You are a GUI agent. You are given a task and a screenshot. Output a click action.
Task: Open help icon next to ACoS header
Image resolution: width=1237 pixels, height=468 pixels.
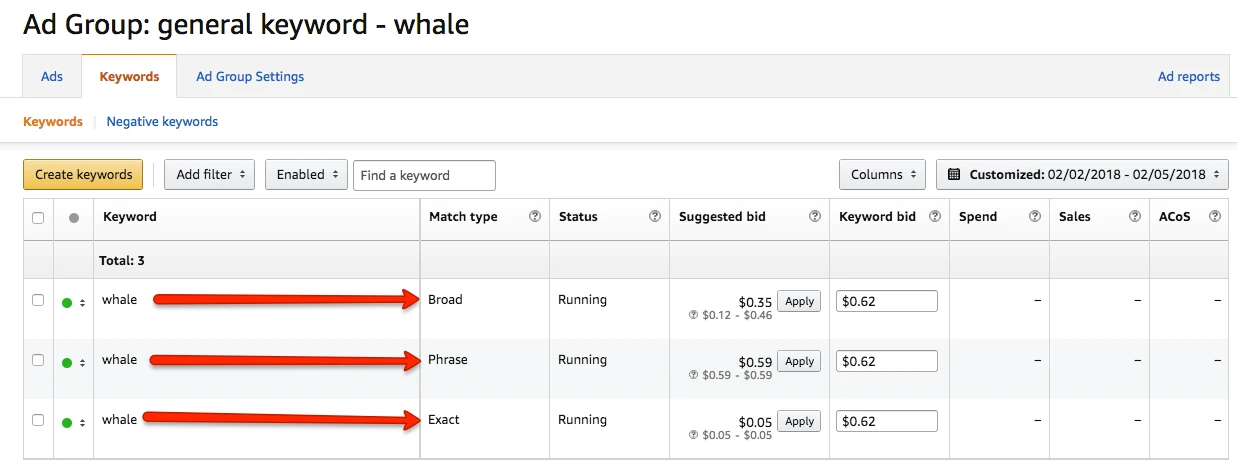[x=1215, y=216]
